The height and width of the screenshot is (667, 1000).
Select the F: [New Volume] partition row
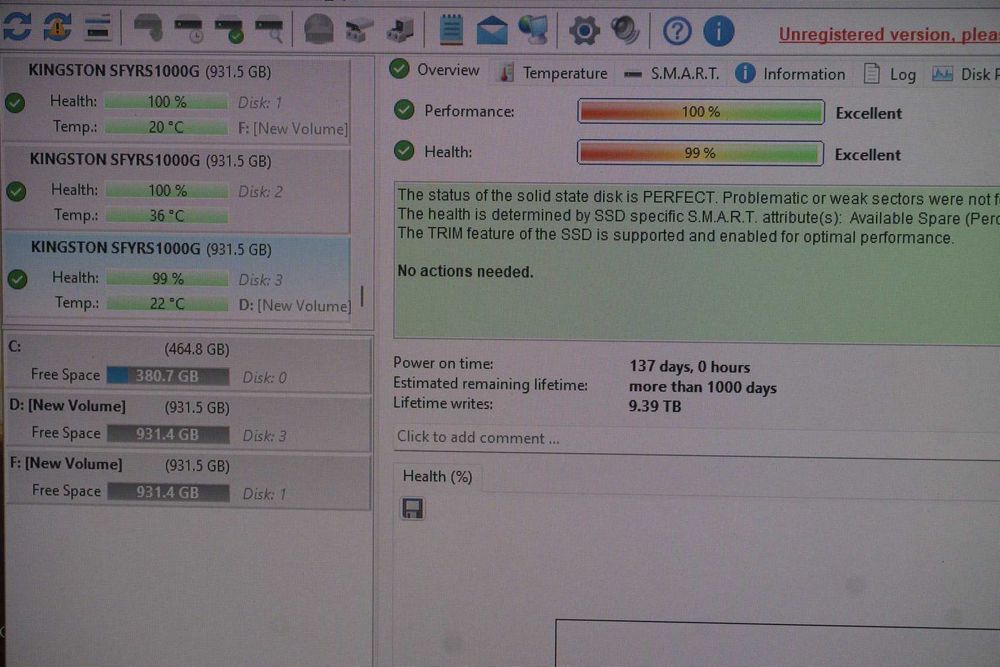pyautogui.click(x=189, y=480)
